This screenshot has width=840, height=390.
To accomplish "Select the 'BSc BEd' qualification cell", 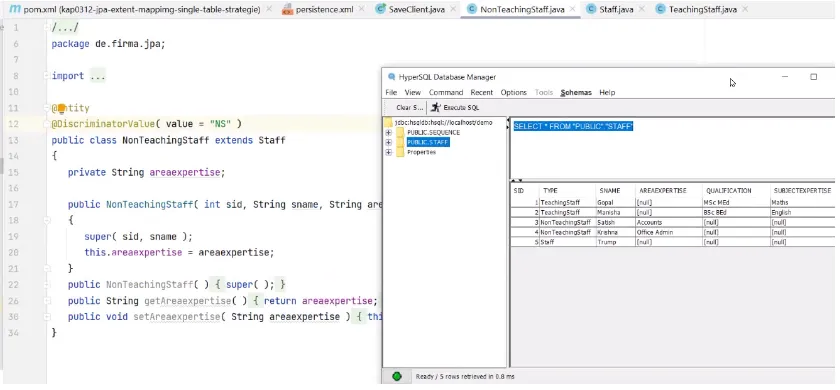I will point(735,213).
